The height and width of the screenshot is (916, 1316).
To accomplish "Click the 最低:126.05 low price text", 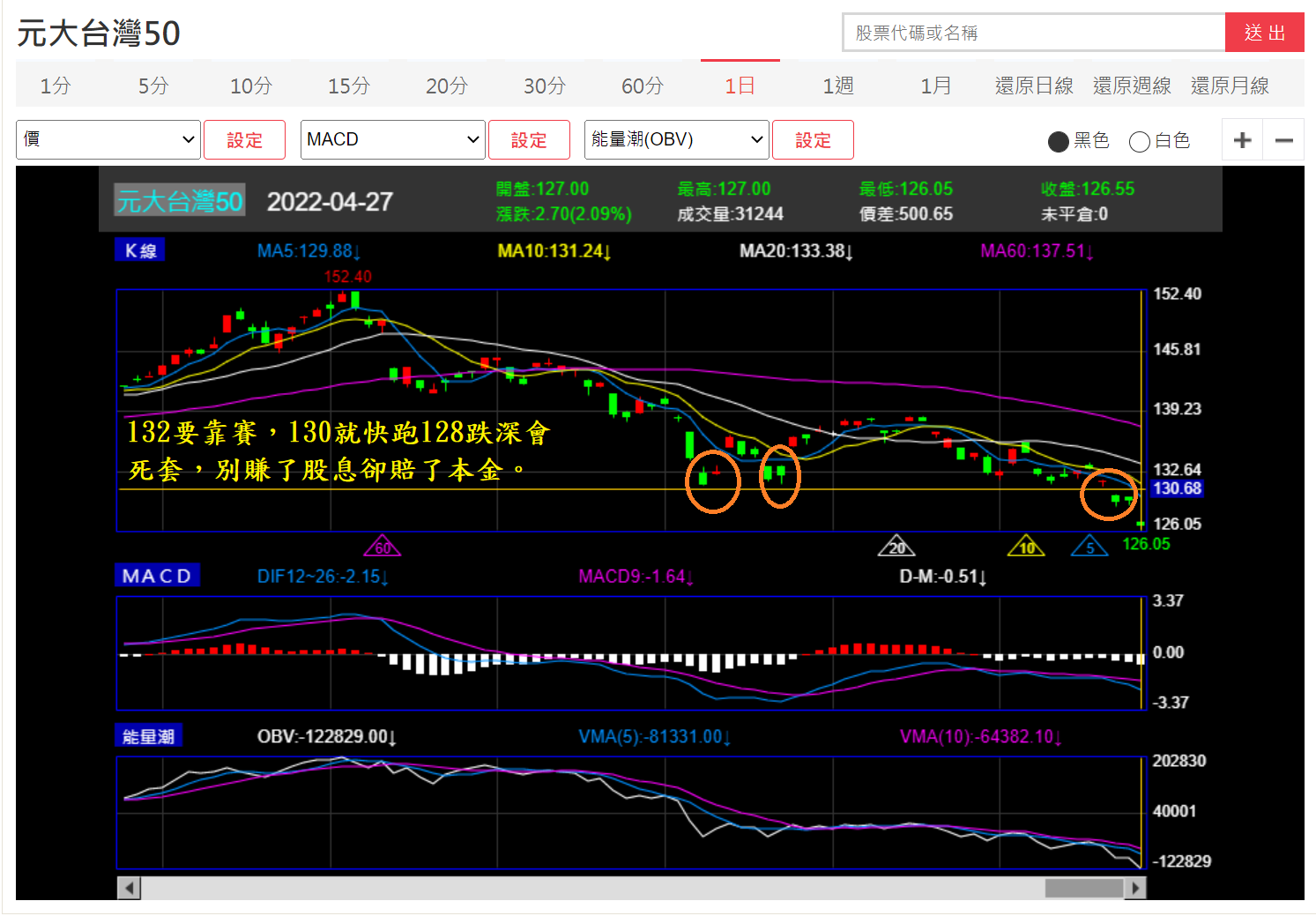I will [906, 189].
